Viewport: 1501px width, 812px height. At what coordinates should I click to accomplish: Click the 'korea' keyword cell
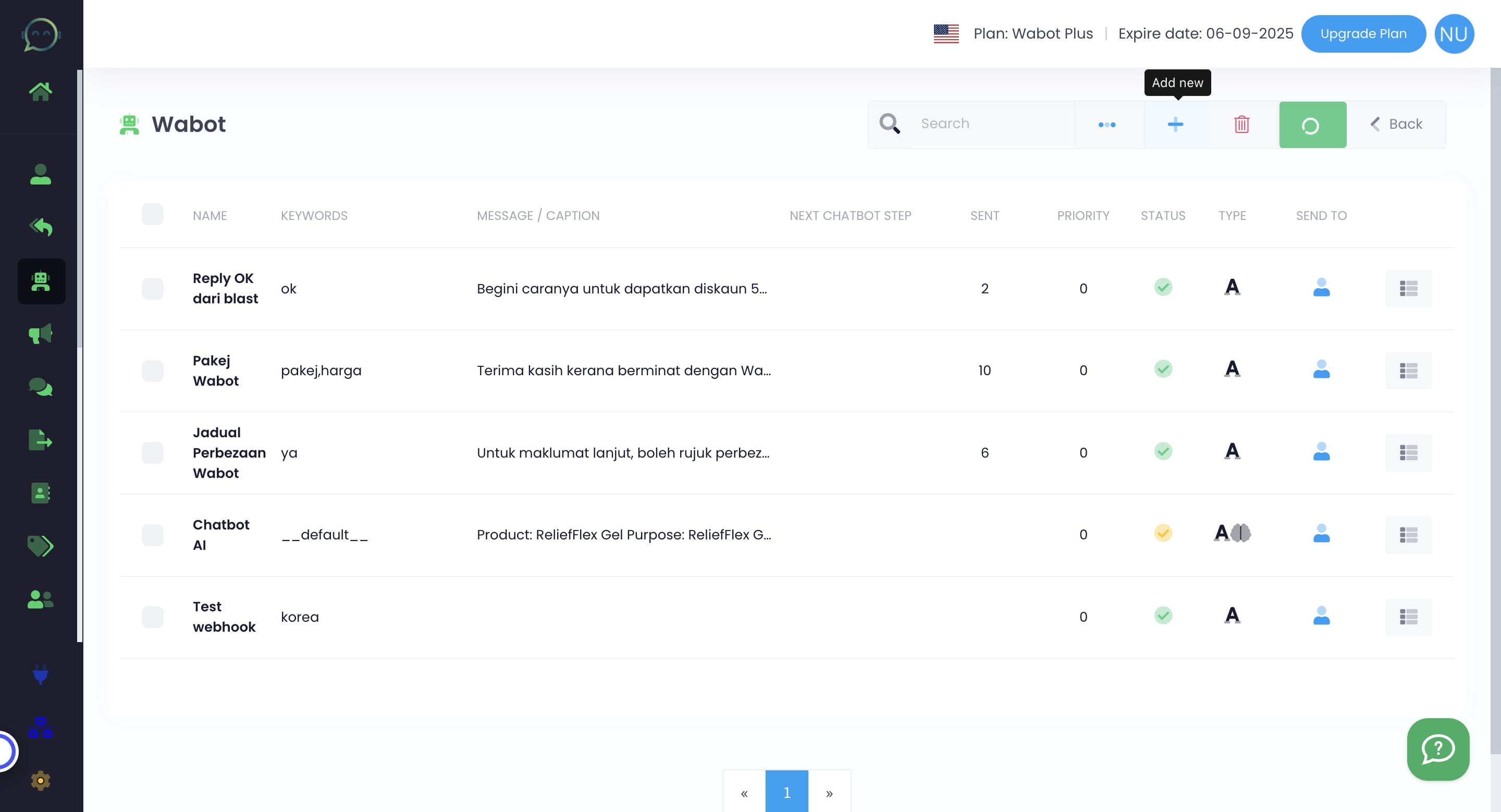(300, 617)
